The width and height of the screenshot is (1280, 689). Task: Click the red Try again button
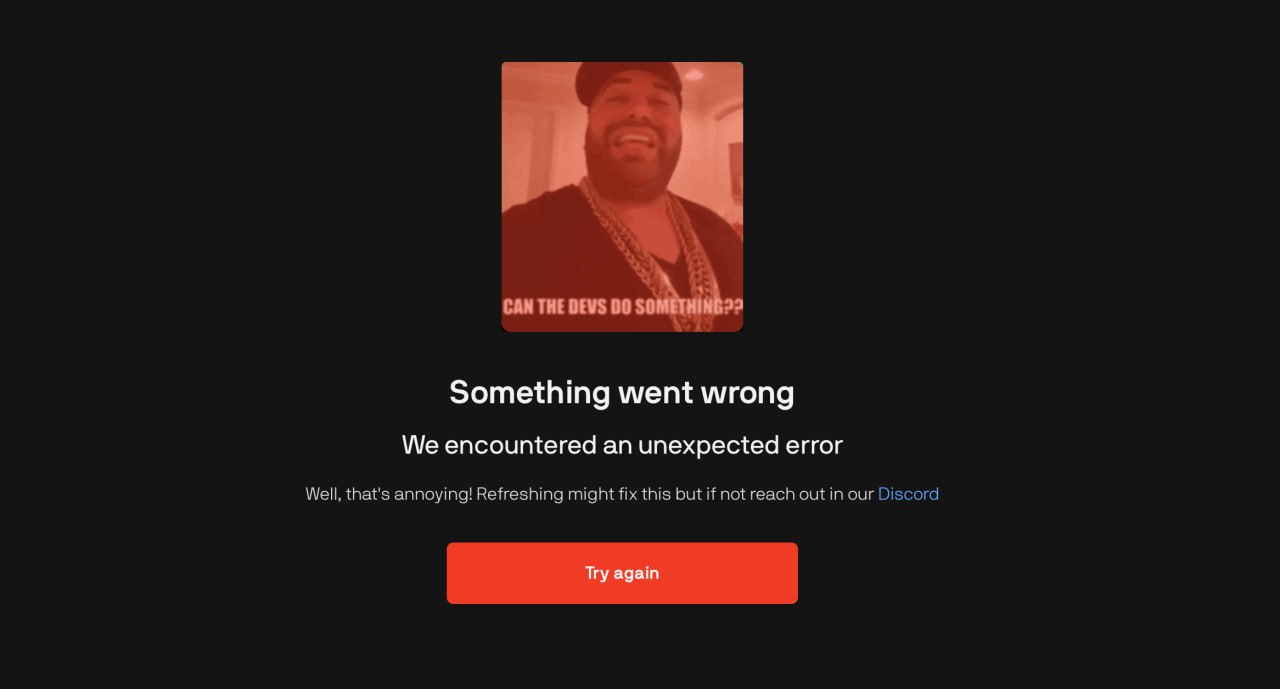point(622,573)
